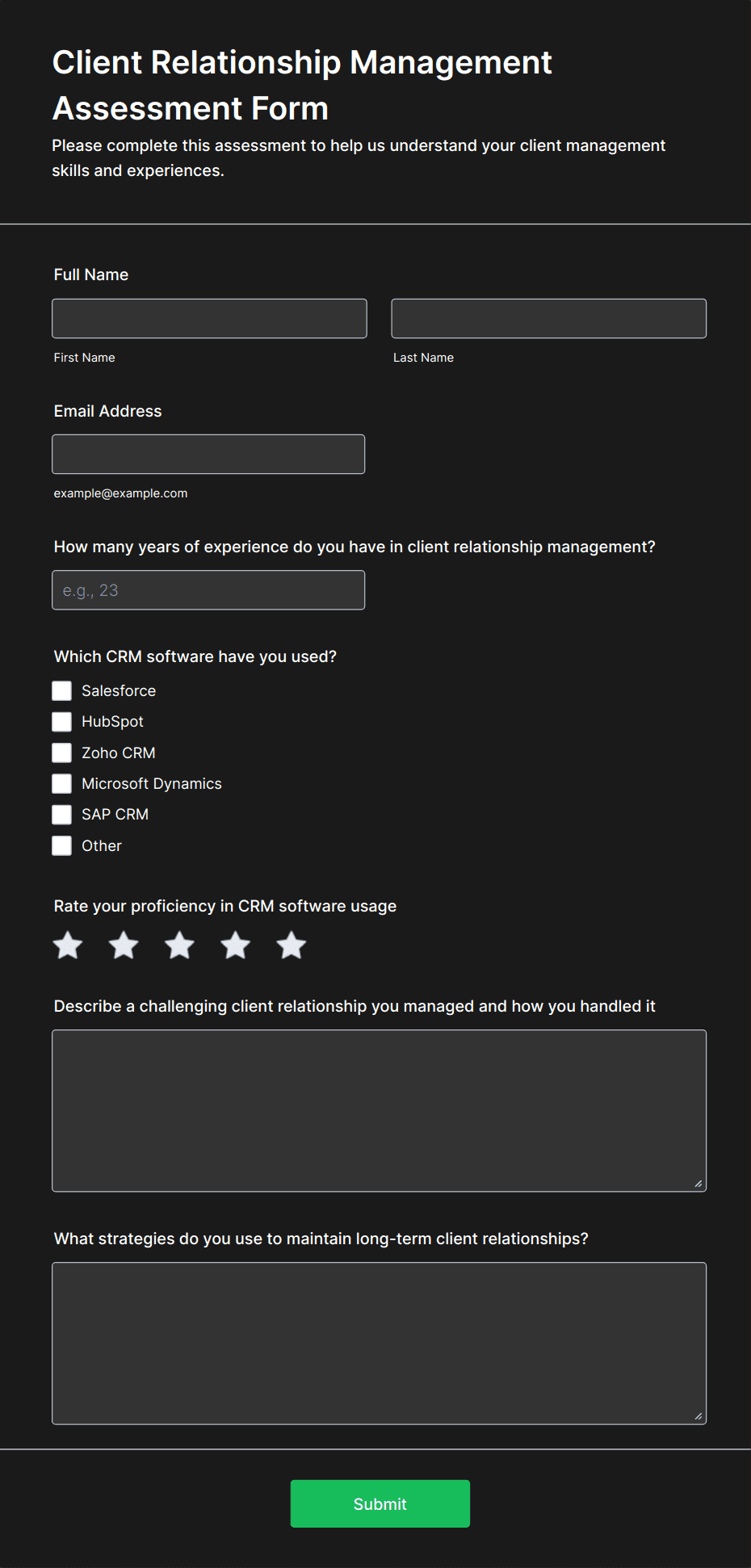Click the First Name input field
Image resolution: width=751 pixels, height=1568 pixels.
tap(209, 318)
